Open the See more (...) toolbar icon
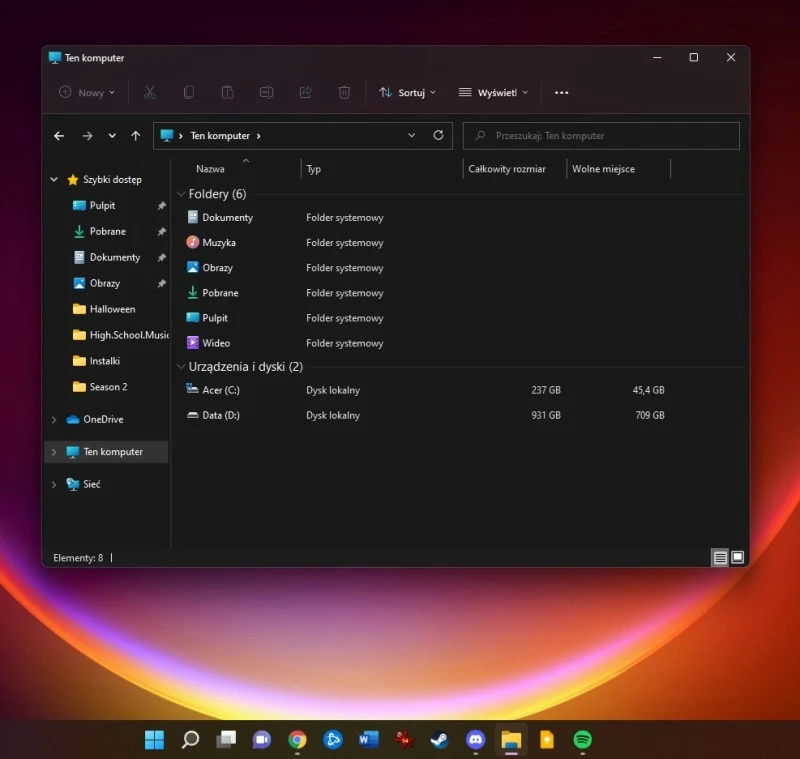 point(561,92)
